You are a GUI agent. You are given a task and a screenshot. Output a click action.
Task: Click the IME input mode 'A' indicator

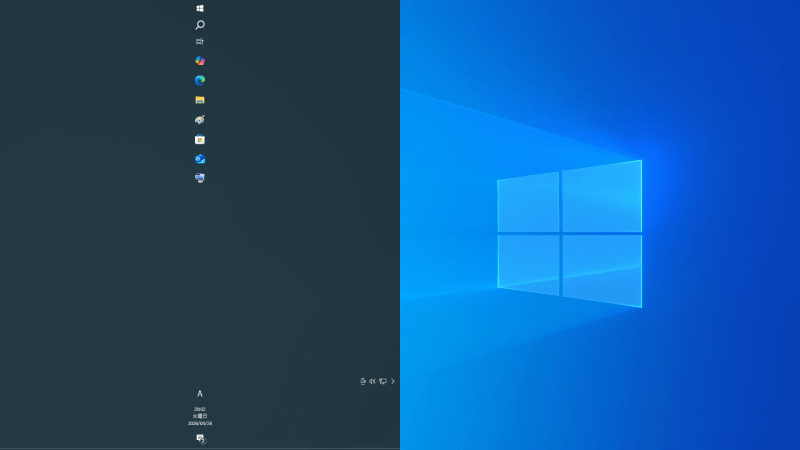200,394
